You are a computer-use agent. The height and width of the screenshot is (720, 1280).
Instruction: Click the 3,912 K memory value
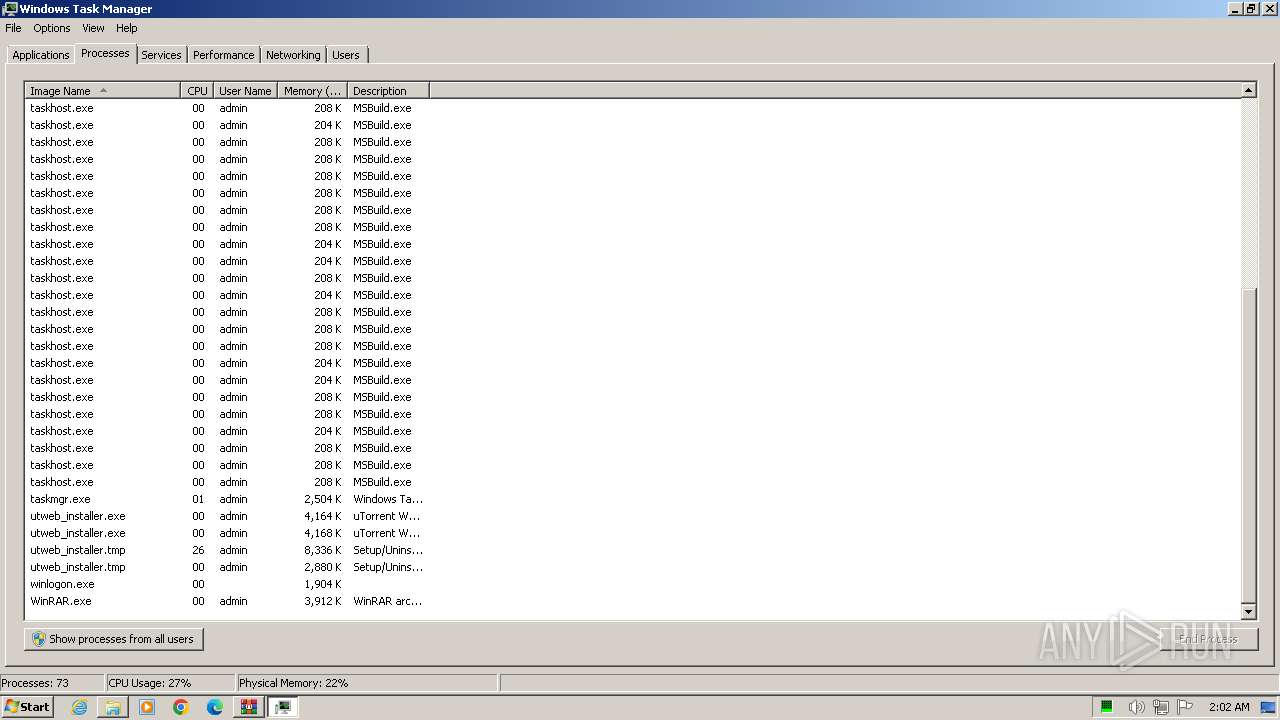coord(323,601)
